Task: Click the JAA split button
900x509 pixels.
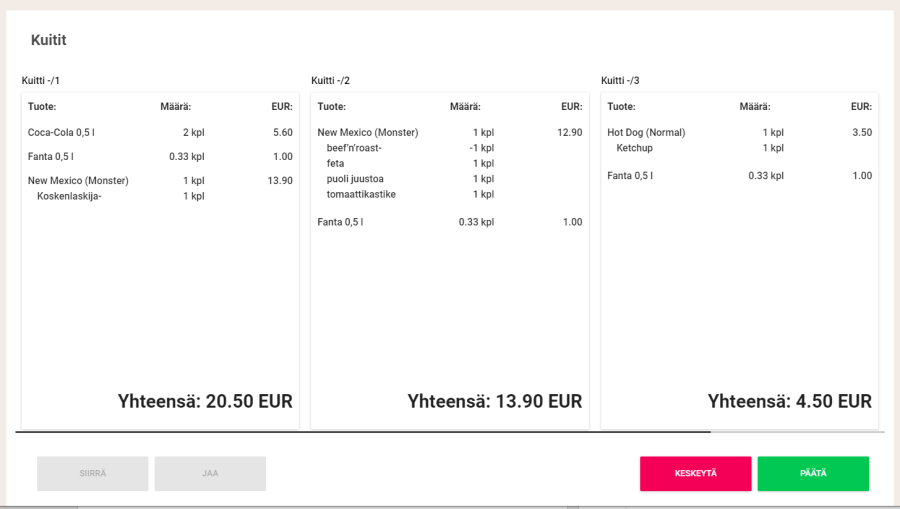Action: 210,473
